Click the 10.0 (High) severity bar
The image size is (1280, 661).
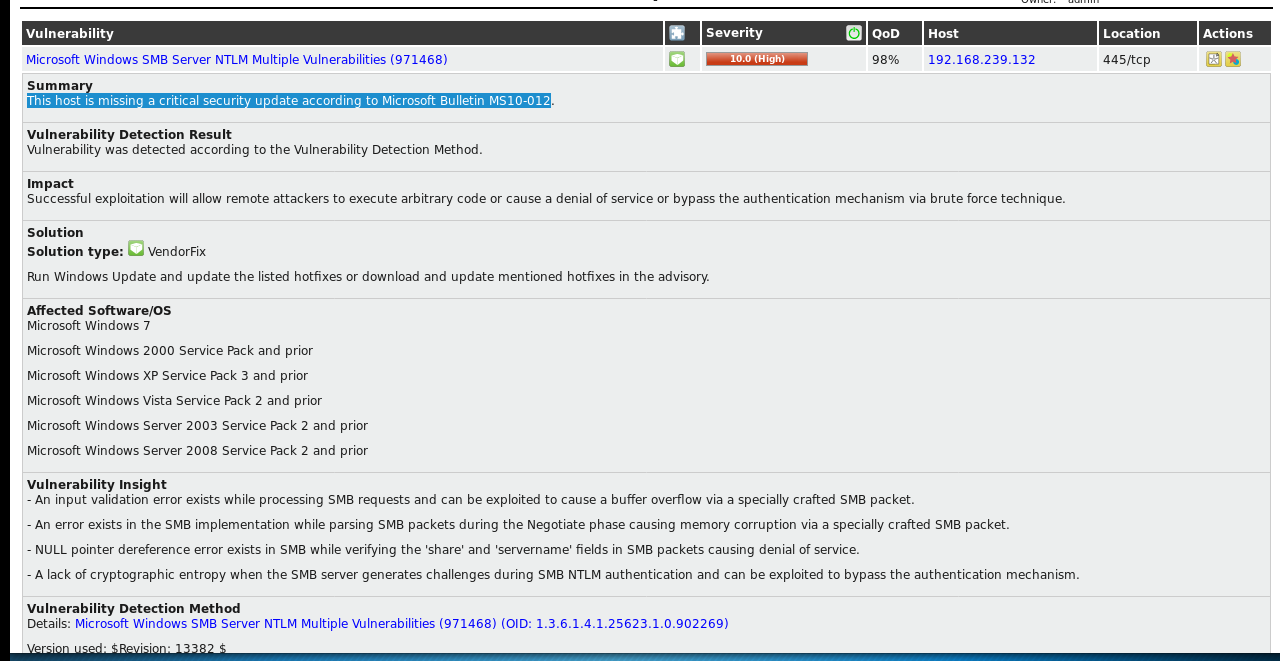click(757, 59)
